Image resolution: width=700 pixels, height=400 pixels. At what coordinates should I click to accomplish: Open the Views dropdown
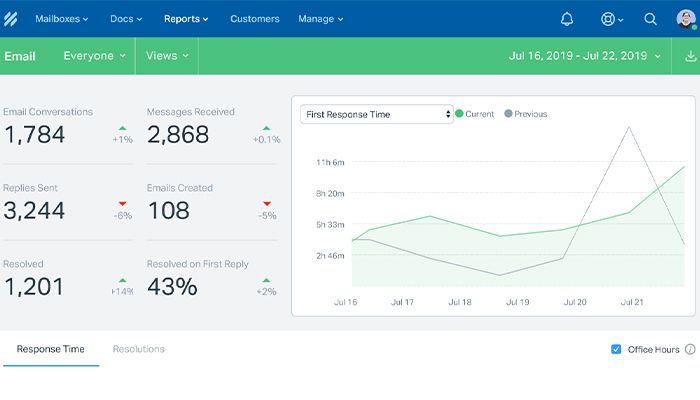point(166,56)
